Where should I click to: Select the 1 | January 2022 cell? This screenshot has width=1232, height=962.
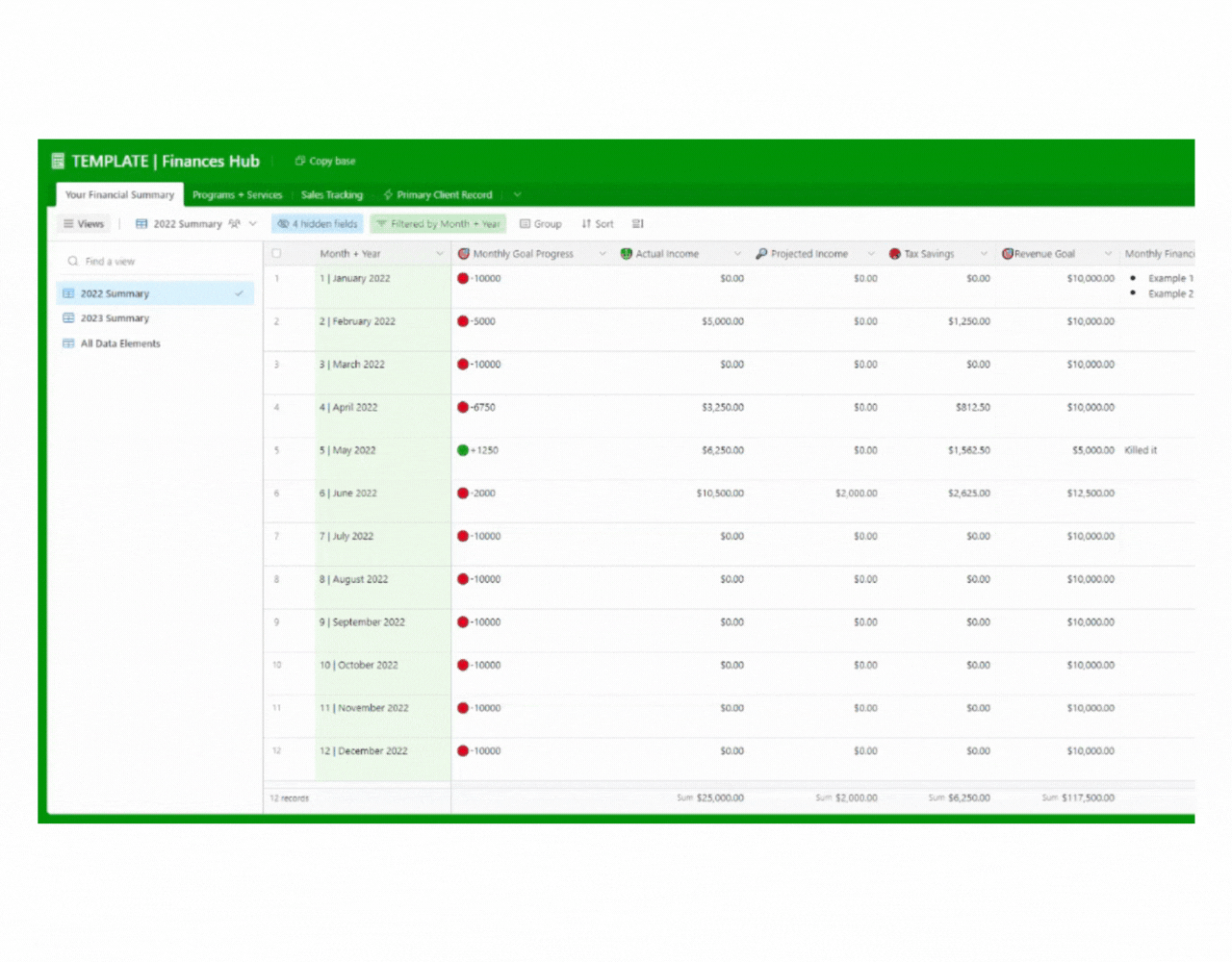(x=383, y=287)
